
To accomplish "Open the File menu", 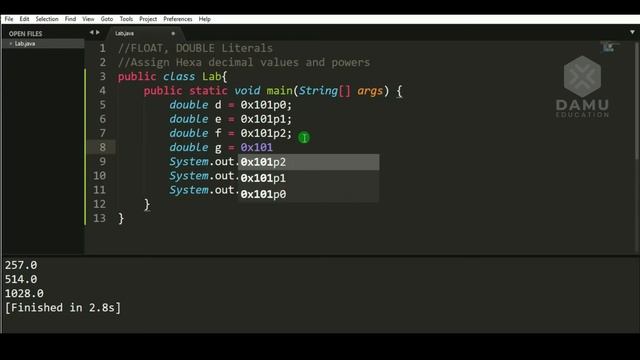I will click(x=9, y=19).
